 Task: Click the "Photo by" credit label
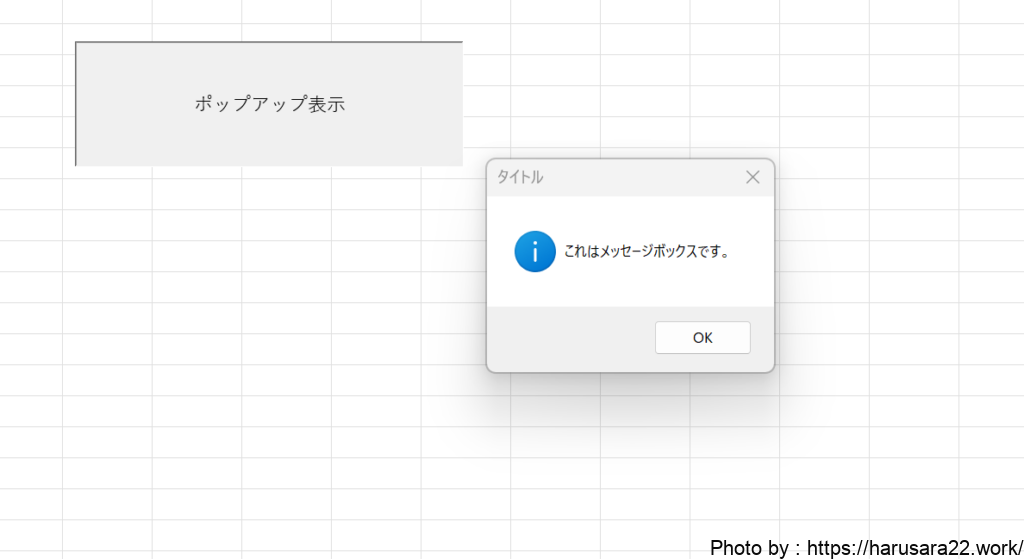(x=750, y=548)
